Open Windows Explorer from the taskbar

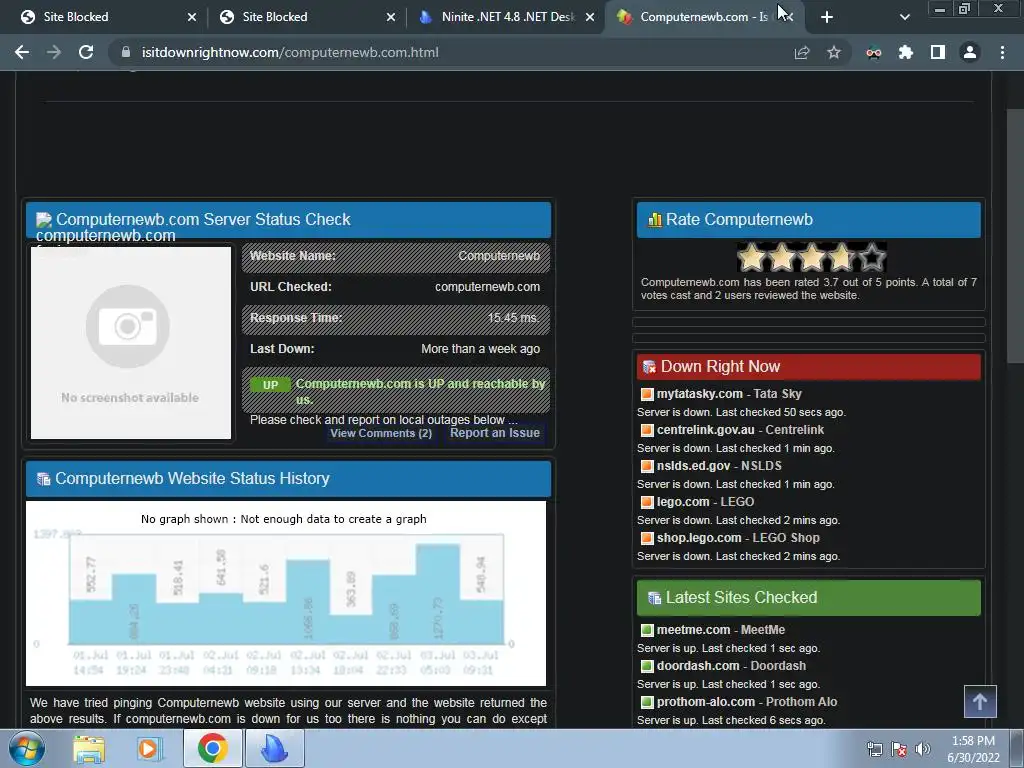89,748
